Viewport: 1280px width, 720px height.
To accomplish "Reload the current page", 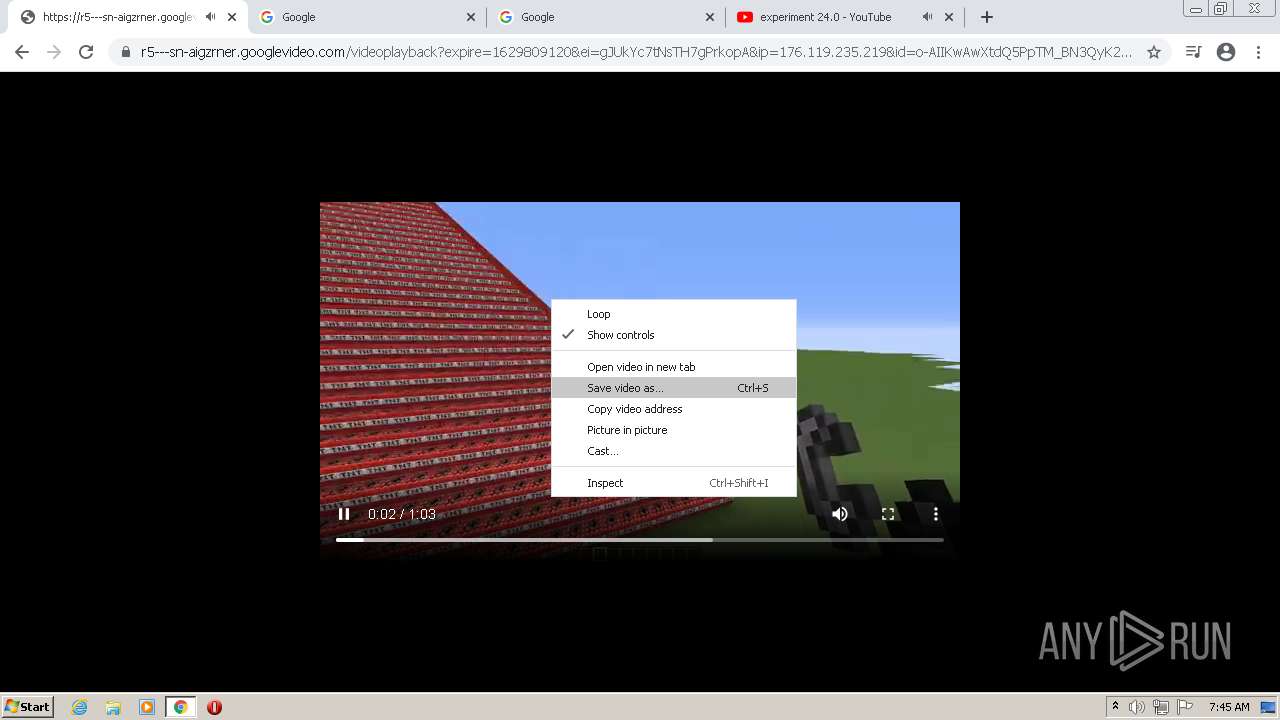I will tap(86, 52).
